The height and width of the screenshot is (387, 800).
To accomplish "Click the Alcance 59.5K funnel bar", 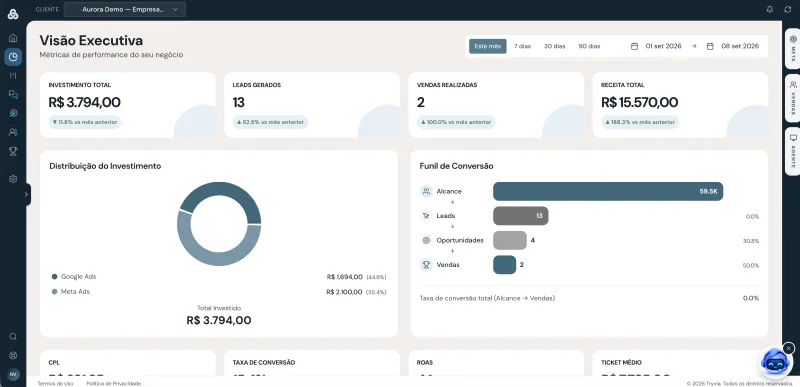I will click(608, 191).
